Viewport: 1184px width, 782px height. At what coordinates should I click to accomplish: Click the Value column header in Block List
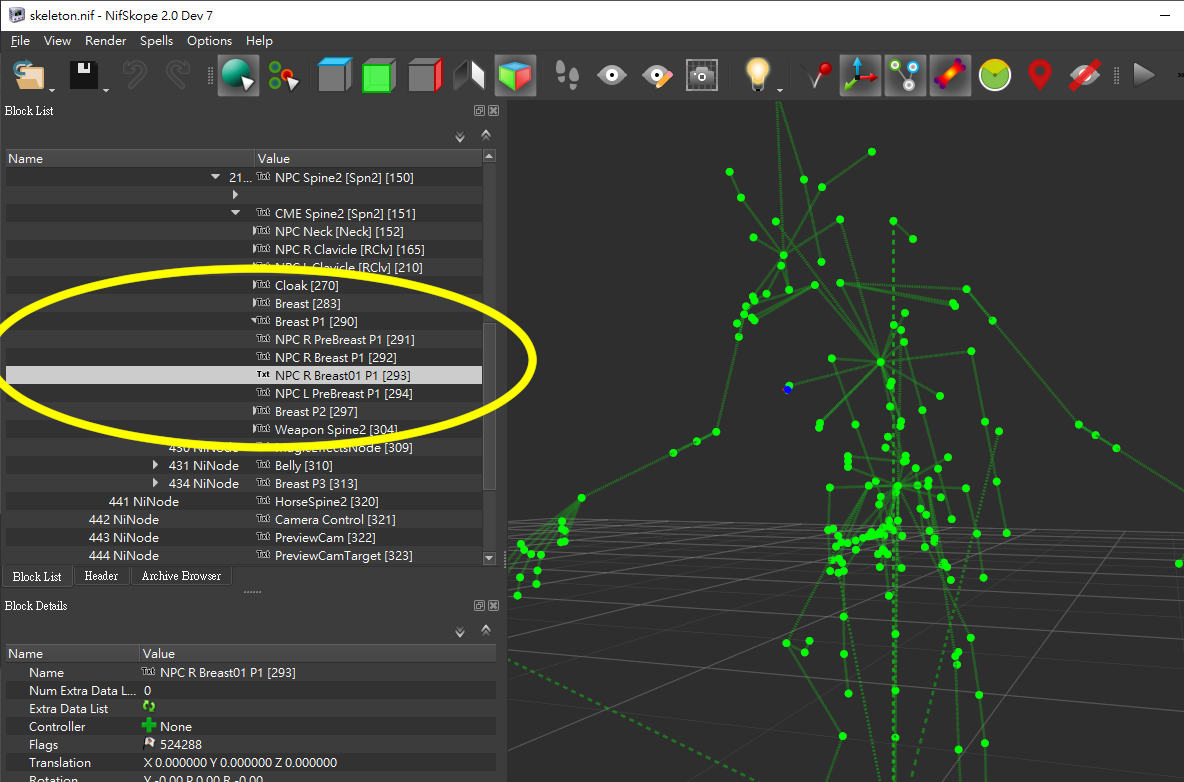click(368, 159)
